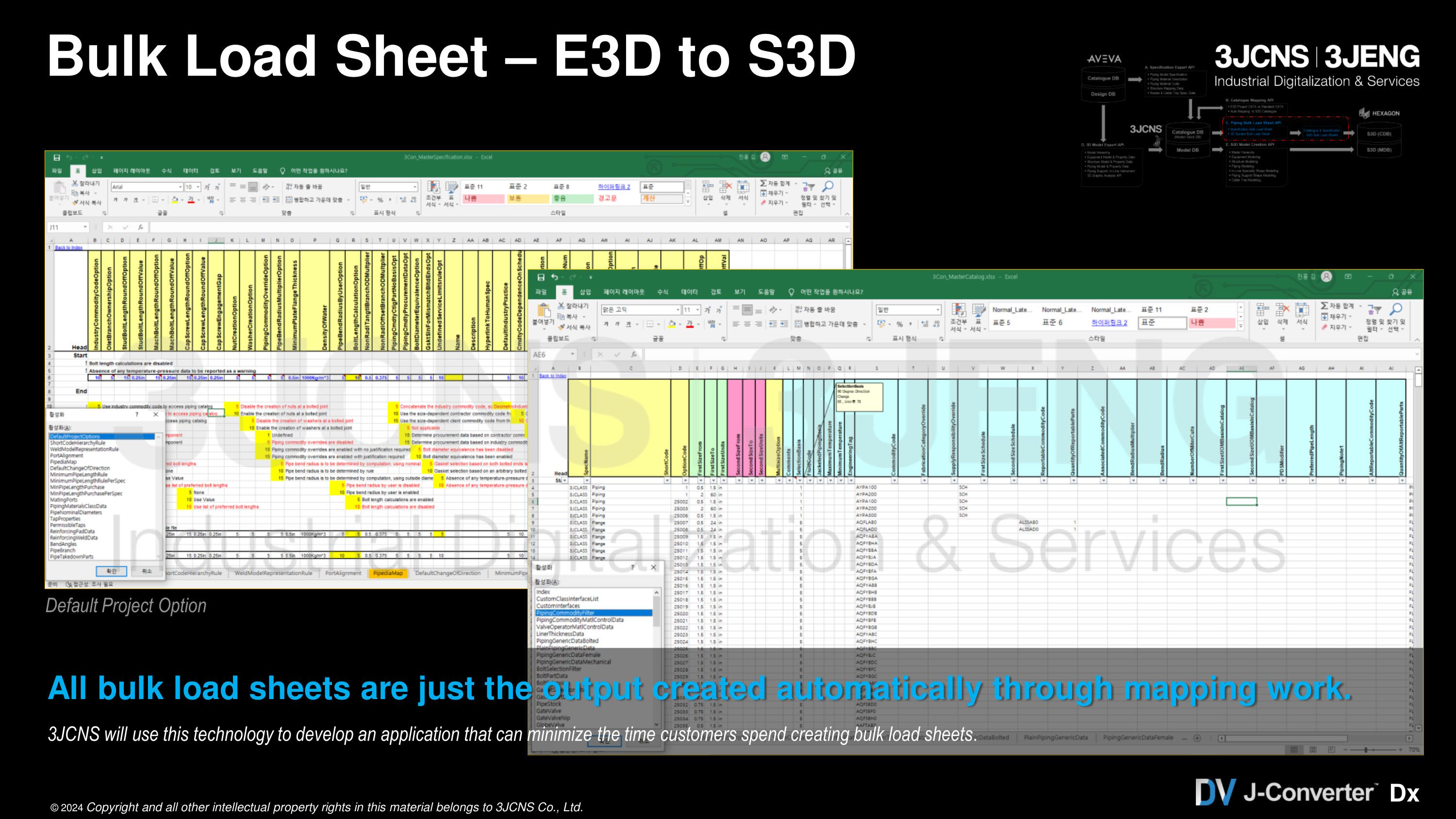Open Name Box dropdown showing J11

click(x=85, y=227)
